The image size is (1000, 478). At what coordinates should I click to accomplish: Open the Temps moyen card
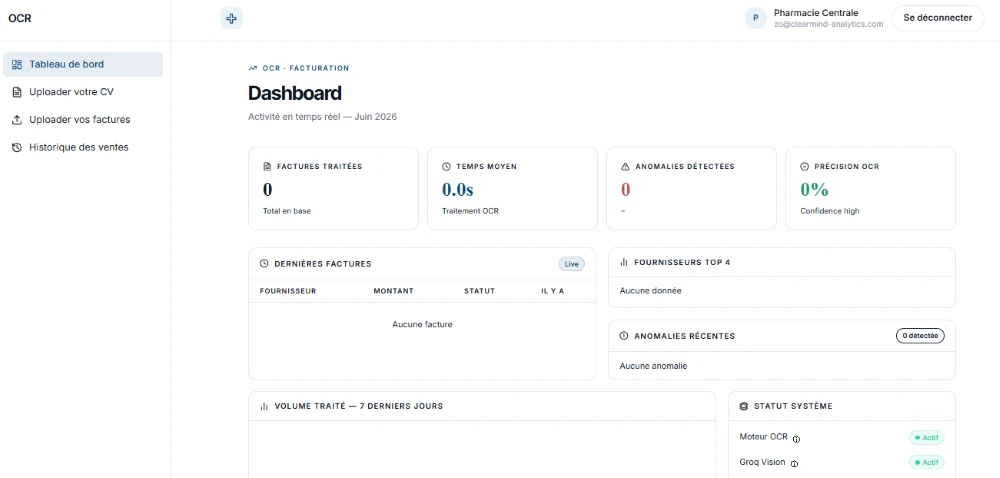pyautogui.click(x=512, y=189)
